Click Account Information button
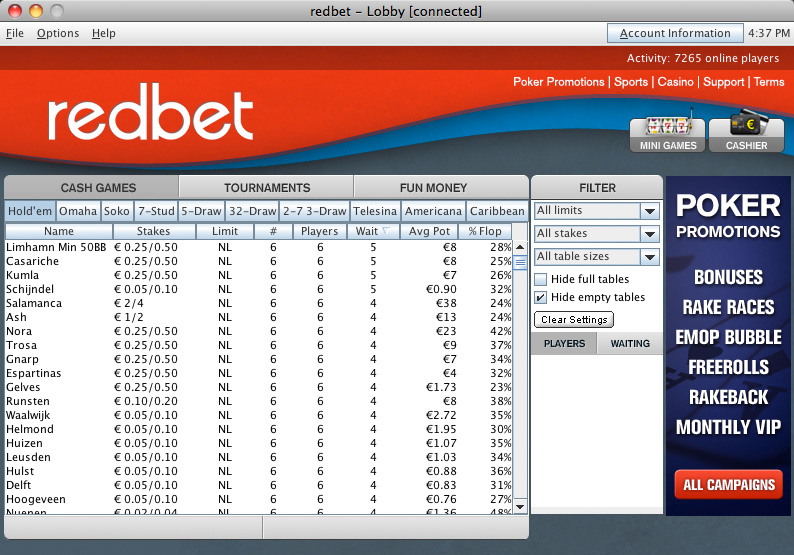 pos(675,33)
